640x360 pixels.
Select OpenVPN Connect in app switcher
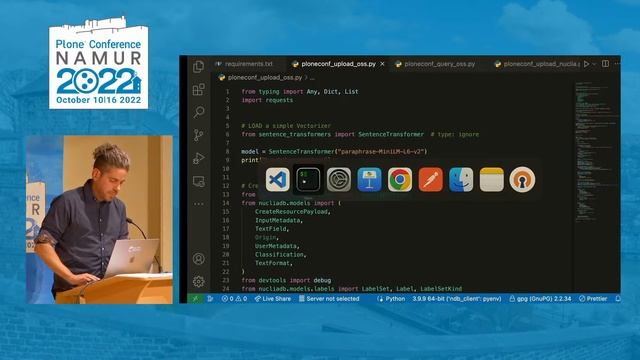pyautogui.click(x=522, y=180)
